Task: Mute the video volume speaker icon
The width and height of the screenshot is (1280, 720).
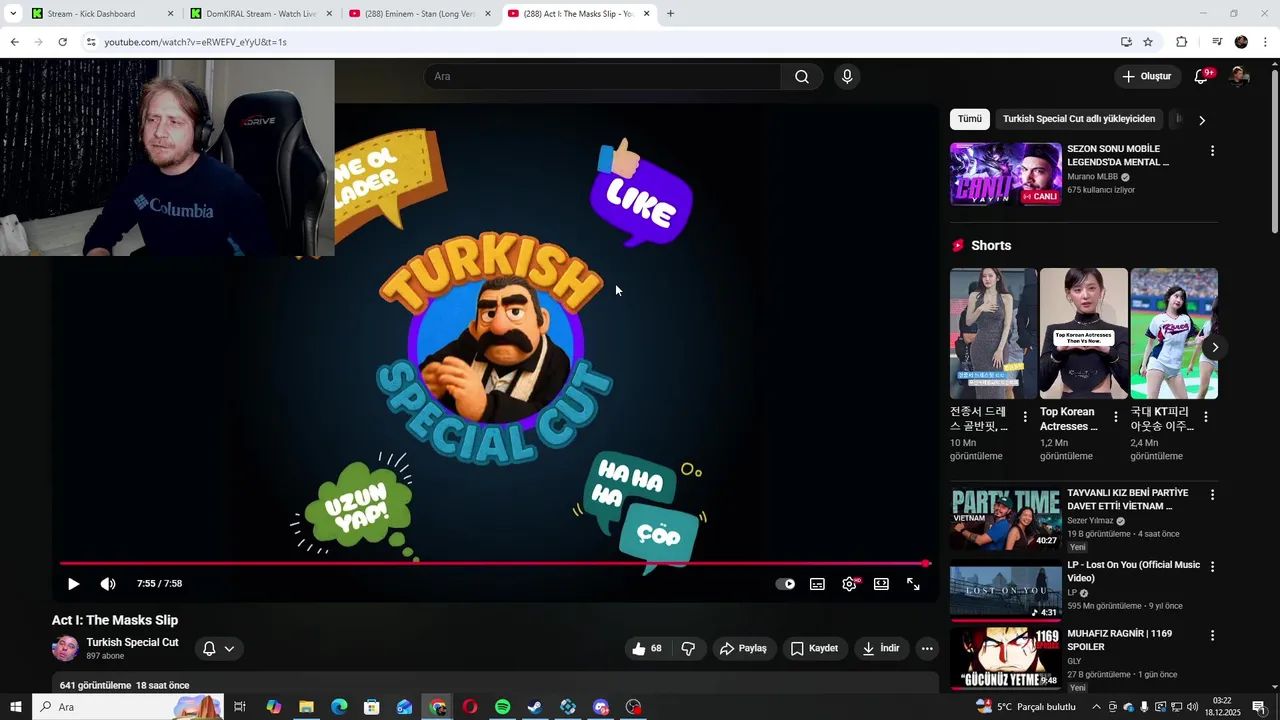Action: pos(108,584)
